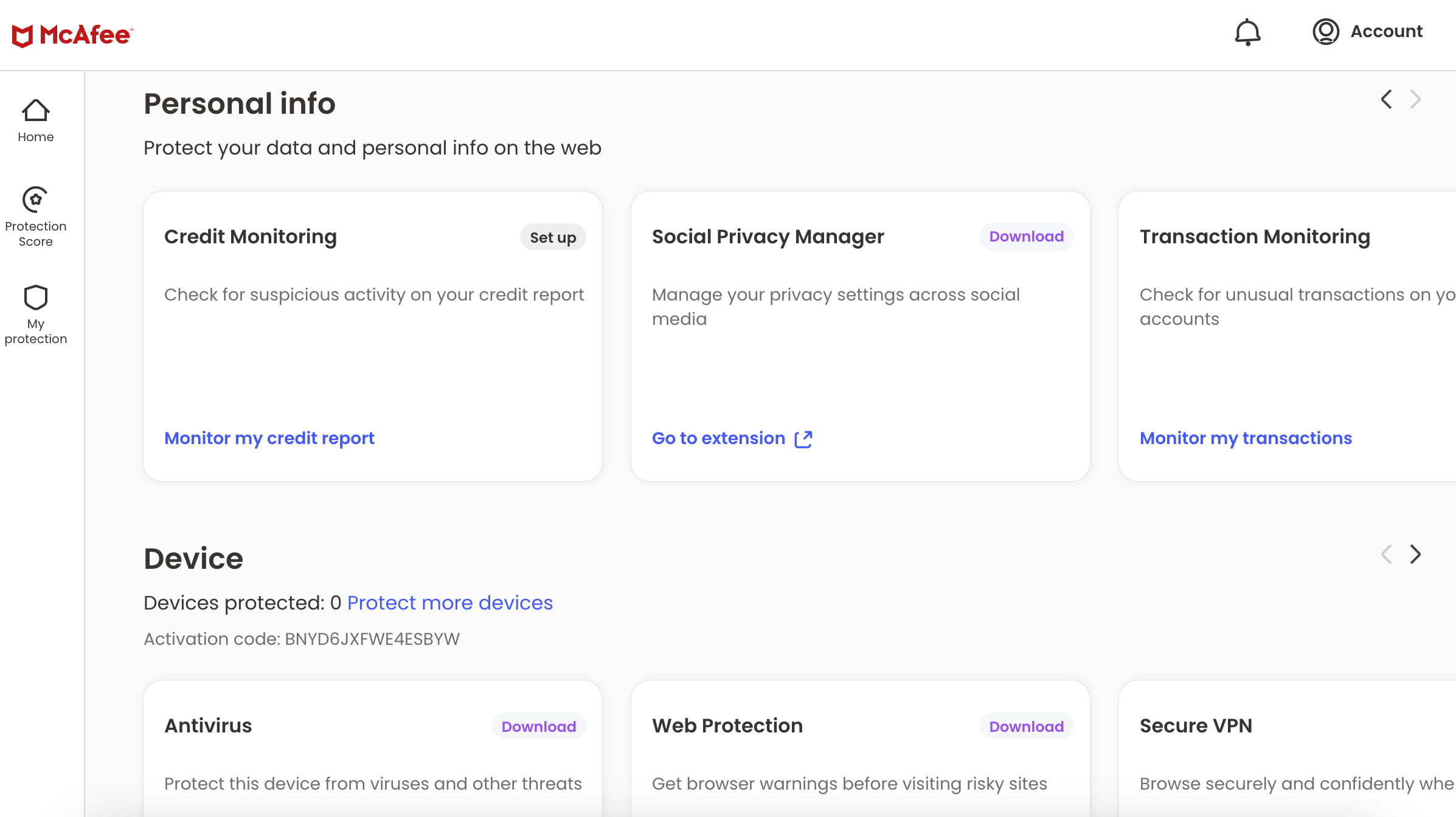1456x817 pixels.
Task: Select the Credit Monitoring card title
Action: click(251, 237)
